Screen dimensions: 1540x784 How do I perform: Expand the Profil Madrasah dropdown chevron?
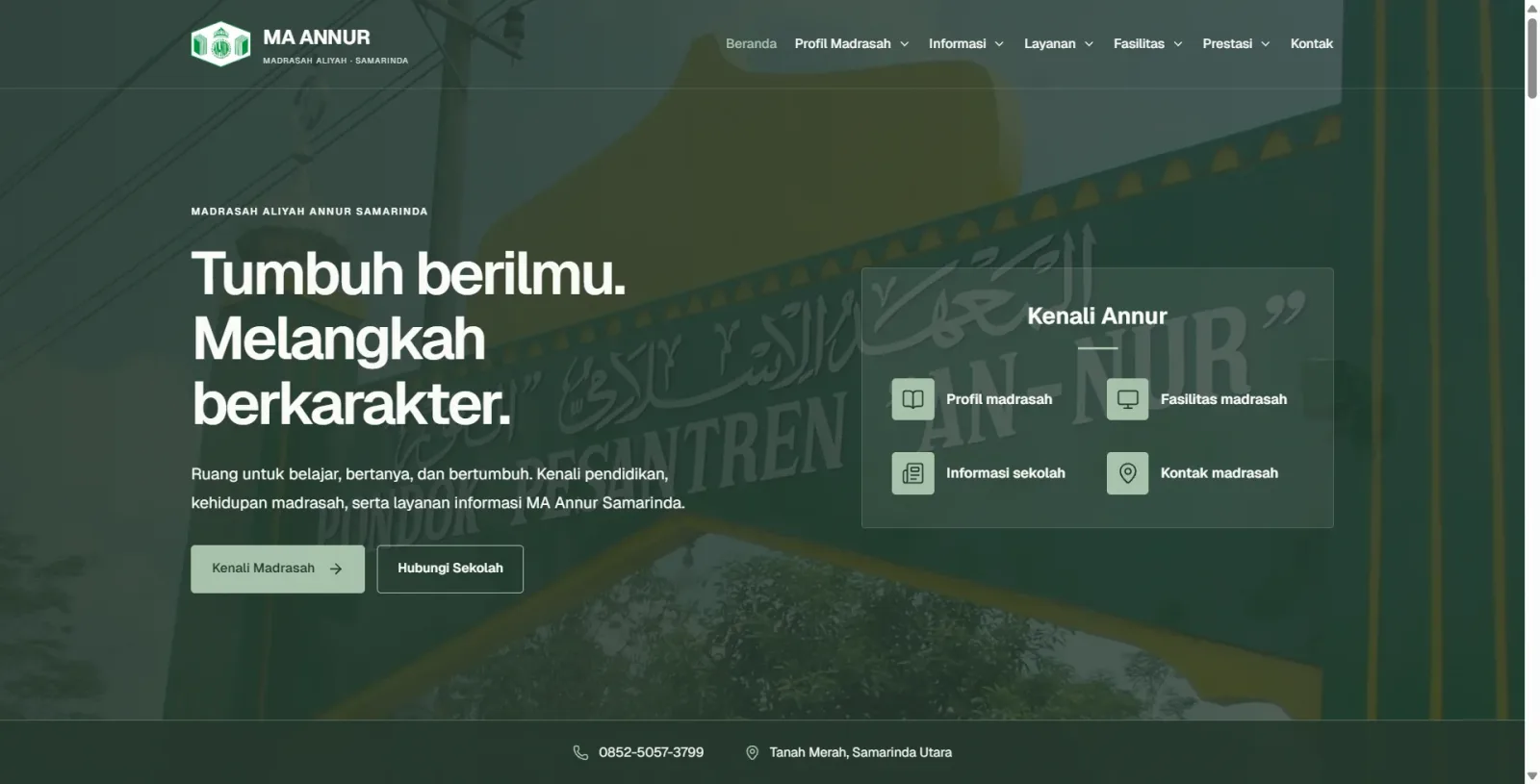tap(904, 44)
